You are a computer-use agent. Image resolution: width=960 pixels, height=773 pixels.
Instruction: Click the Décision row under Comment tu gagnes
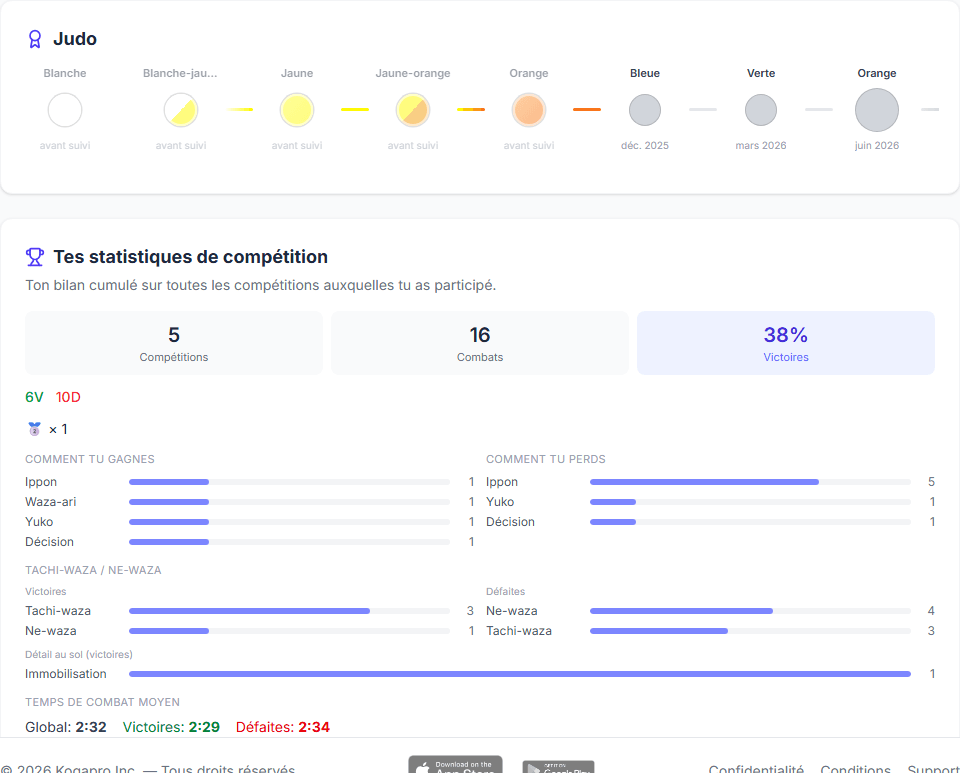[x=250, y=542]
